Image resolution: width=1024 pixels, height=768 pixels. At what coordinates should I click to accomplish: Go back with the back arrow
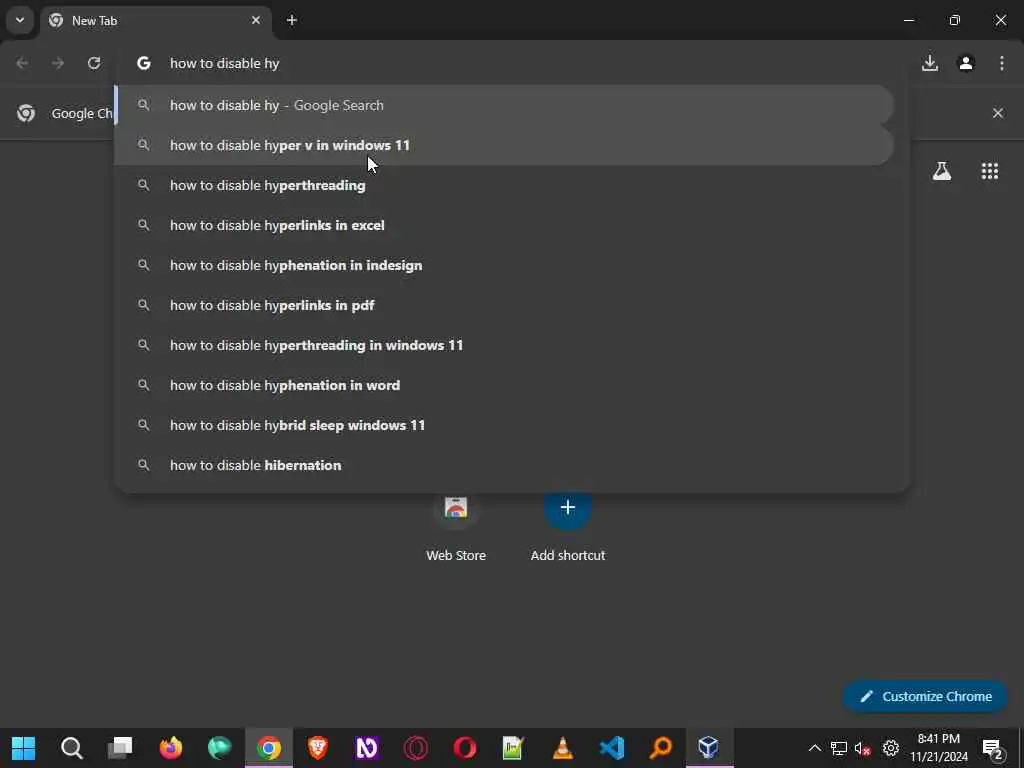pyautogui.click(x=22, y=63)
